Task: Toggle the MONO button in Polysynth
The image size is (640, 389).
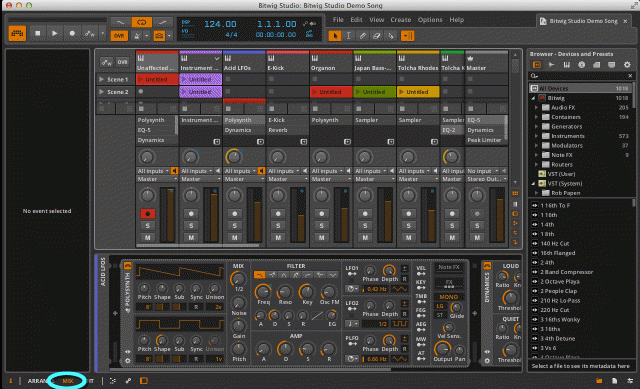Action: pos(448,297)
